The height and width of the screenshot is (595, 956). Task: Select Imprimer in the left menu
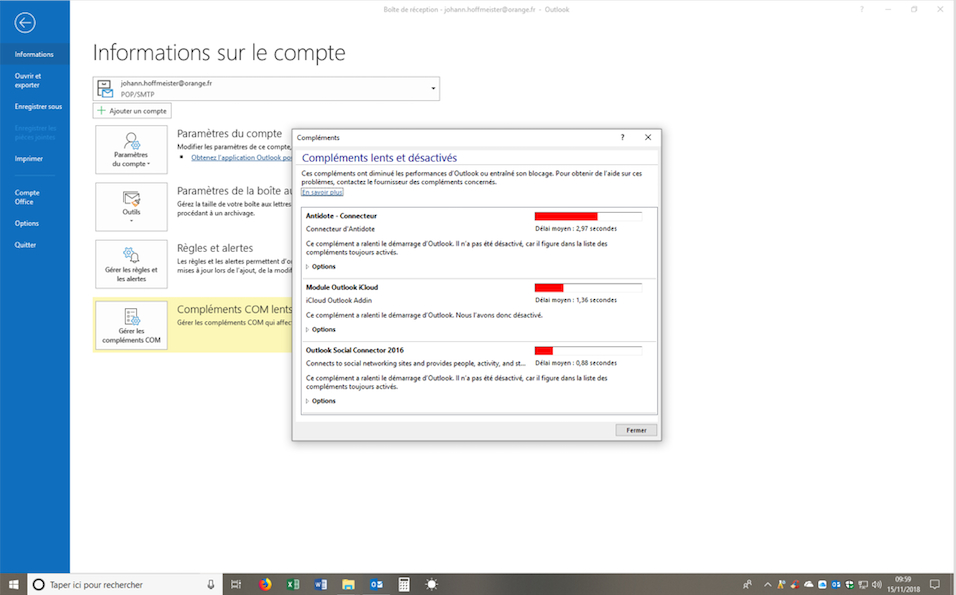click(x=29, y=158)
